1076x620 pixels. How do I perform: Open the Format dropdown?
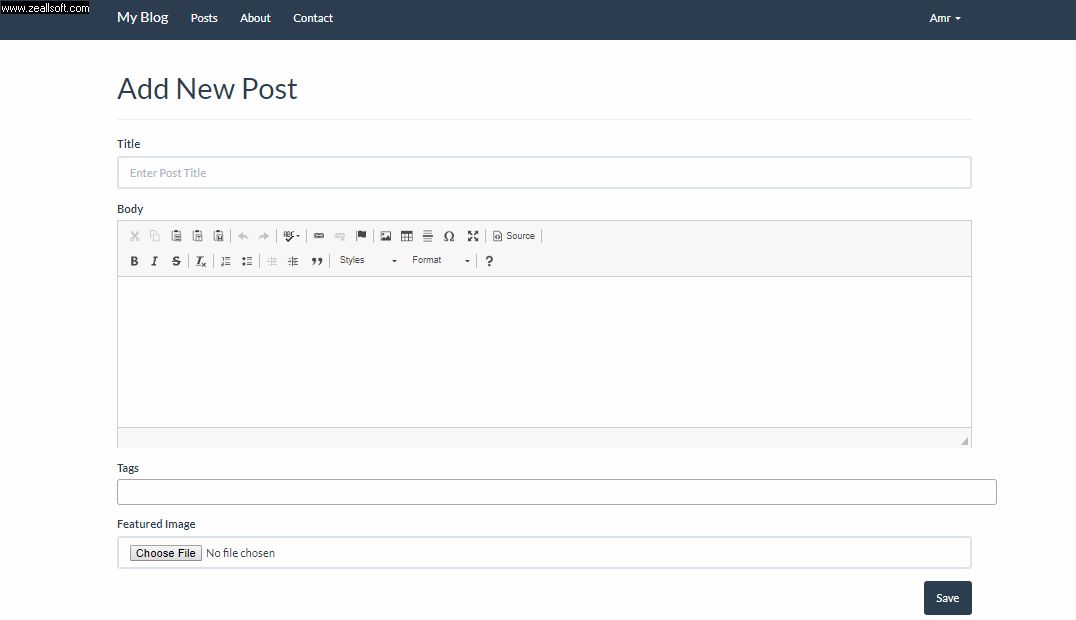click(x=441, y=260)
